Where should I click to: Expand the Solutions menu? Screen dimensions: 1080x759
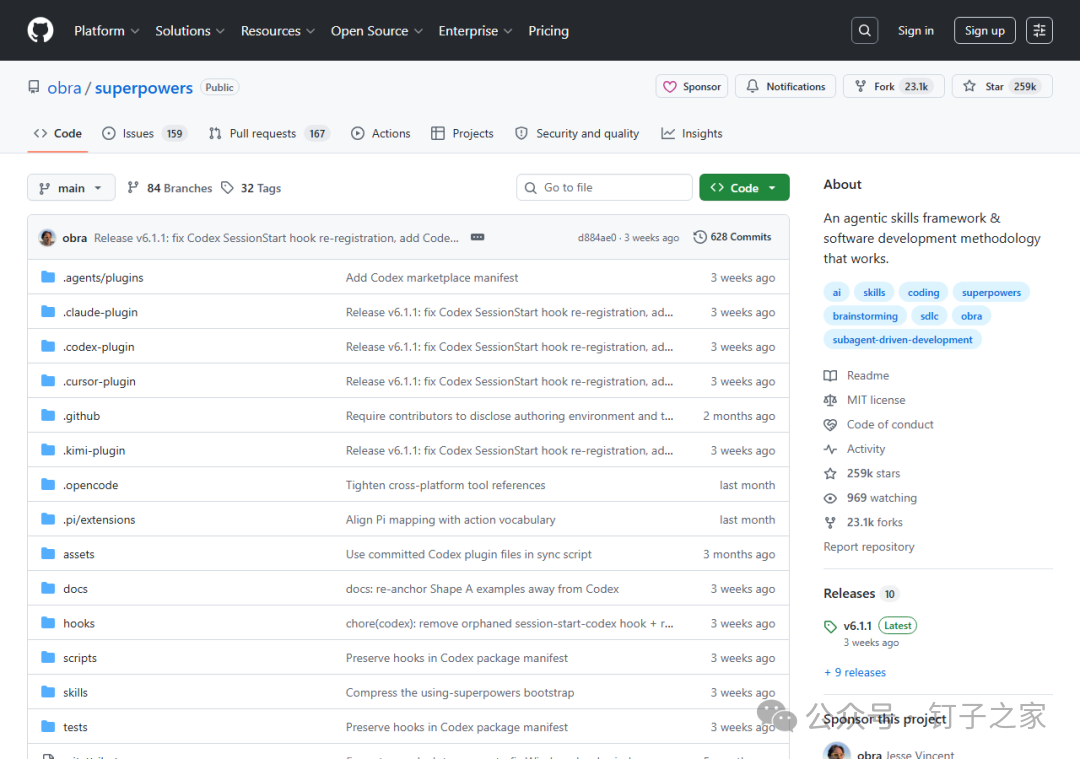pyautogui.click(x=189, y=31)
